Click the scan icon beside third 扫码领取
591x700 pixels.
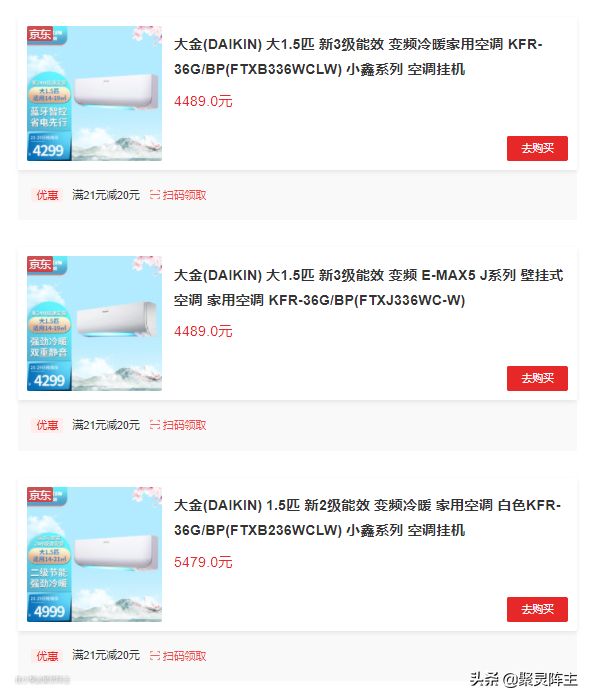pyautogui.click(x=154, y=655)
